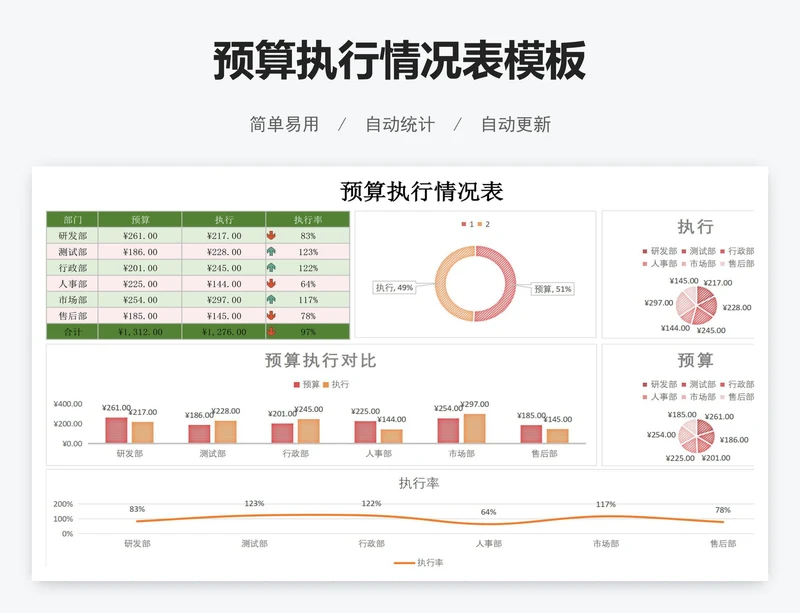Viewport: 800px width, 613px height.
Task: Select the 执行率 line chart title
Action: pos(419,483)
